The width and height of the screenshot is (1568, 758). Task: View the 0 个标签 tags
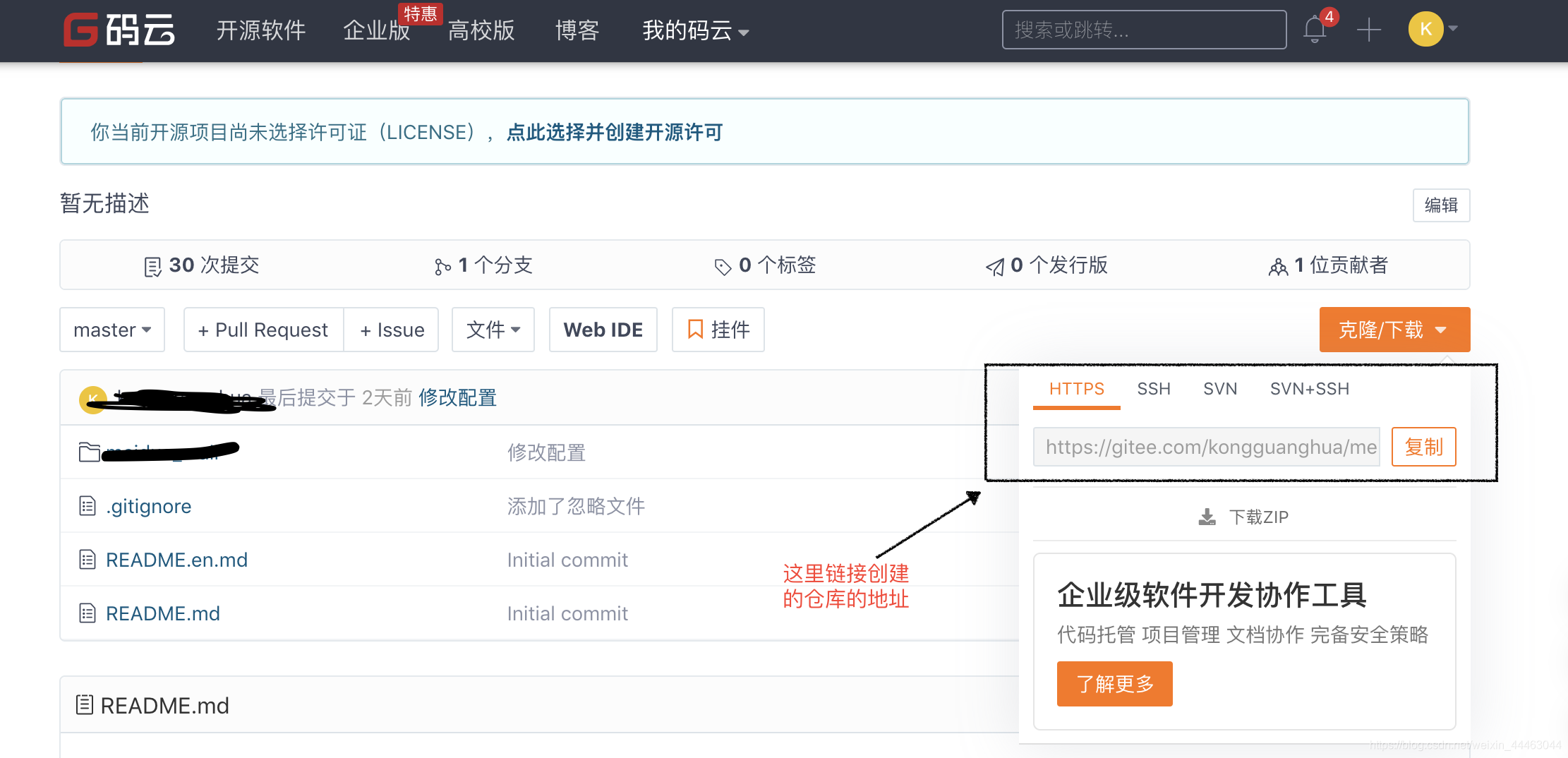(x=765, y=265)
